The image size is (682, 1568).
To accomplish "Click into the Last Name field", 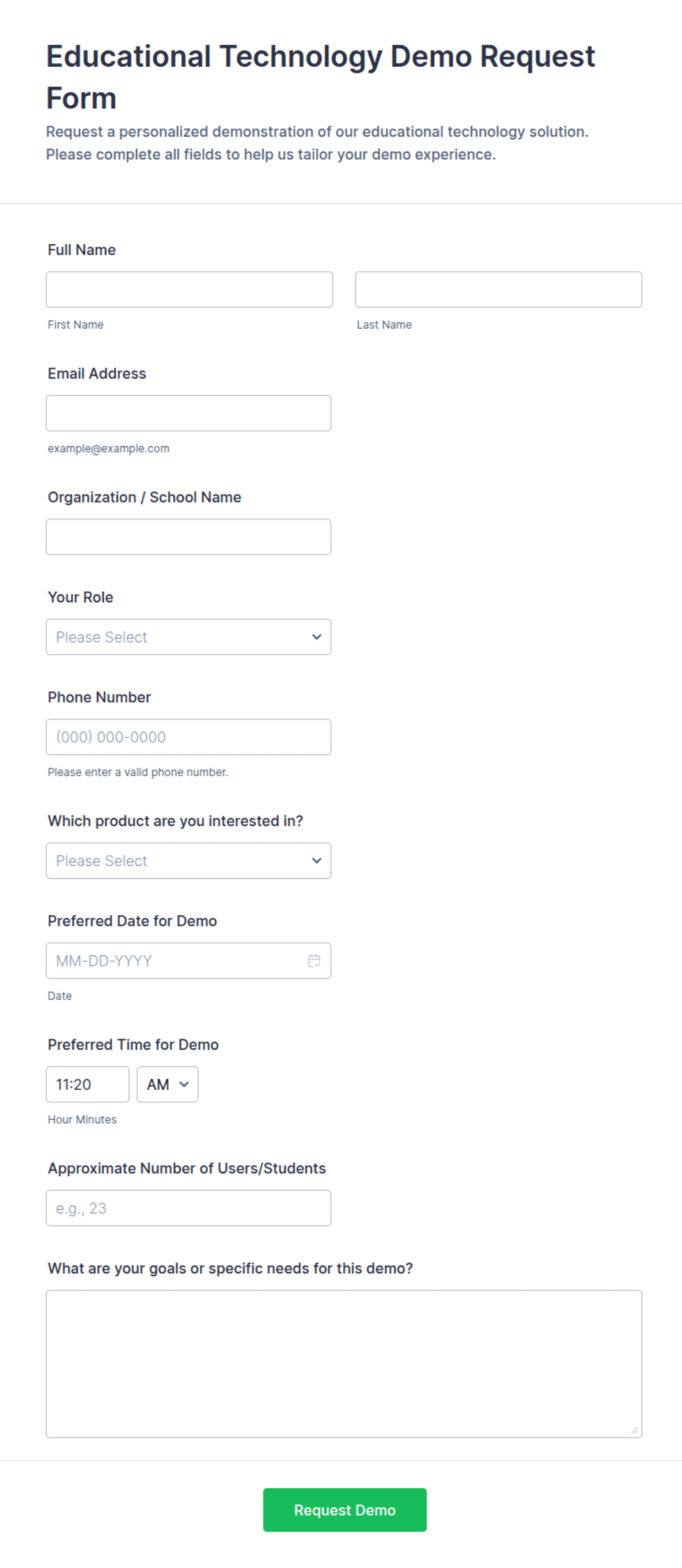I will [499, 290].
